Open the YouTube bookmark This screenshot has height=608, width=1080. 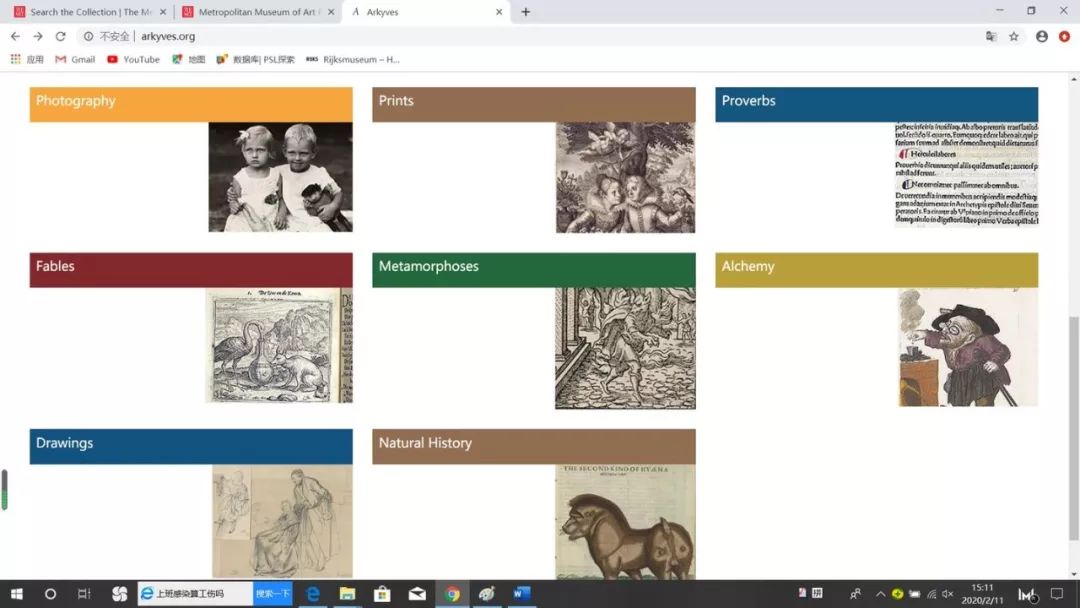(x=134, y=59)
